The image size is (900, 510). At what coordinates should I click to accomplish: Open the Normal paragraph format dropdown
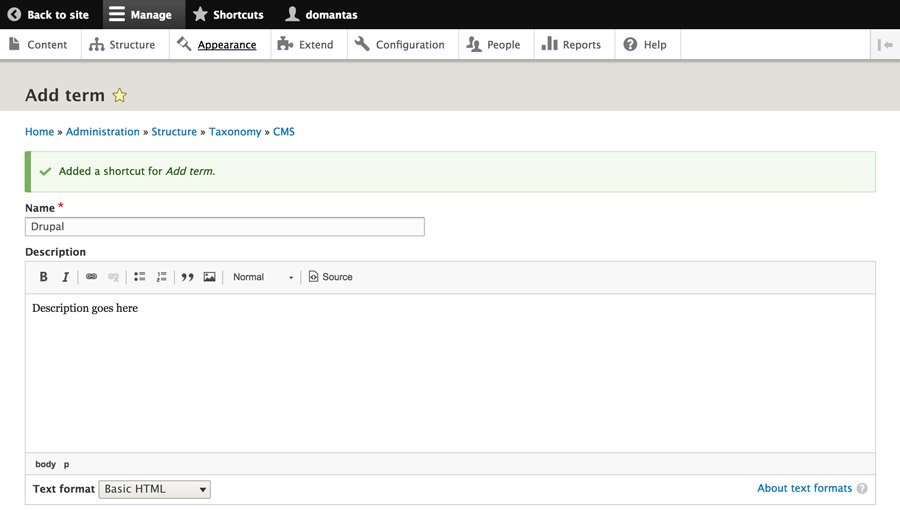point(263,277)
